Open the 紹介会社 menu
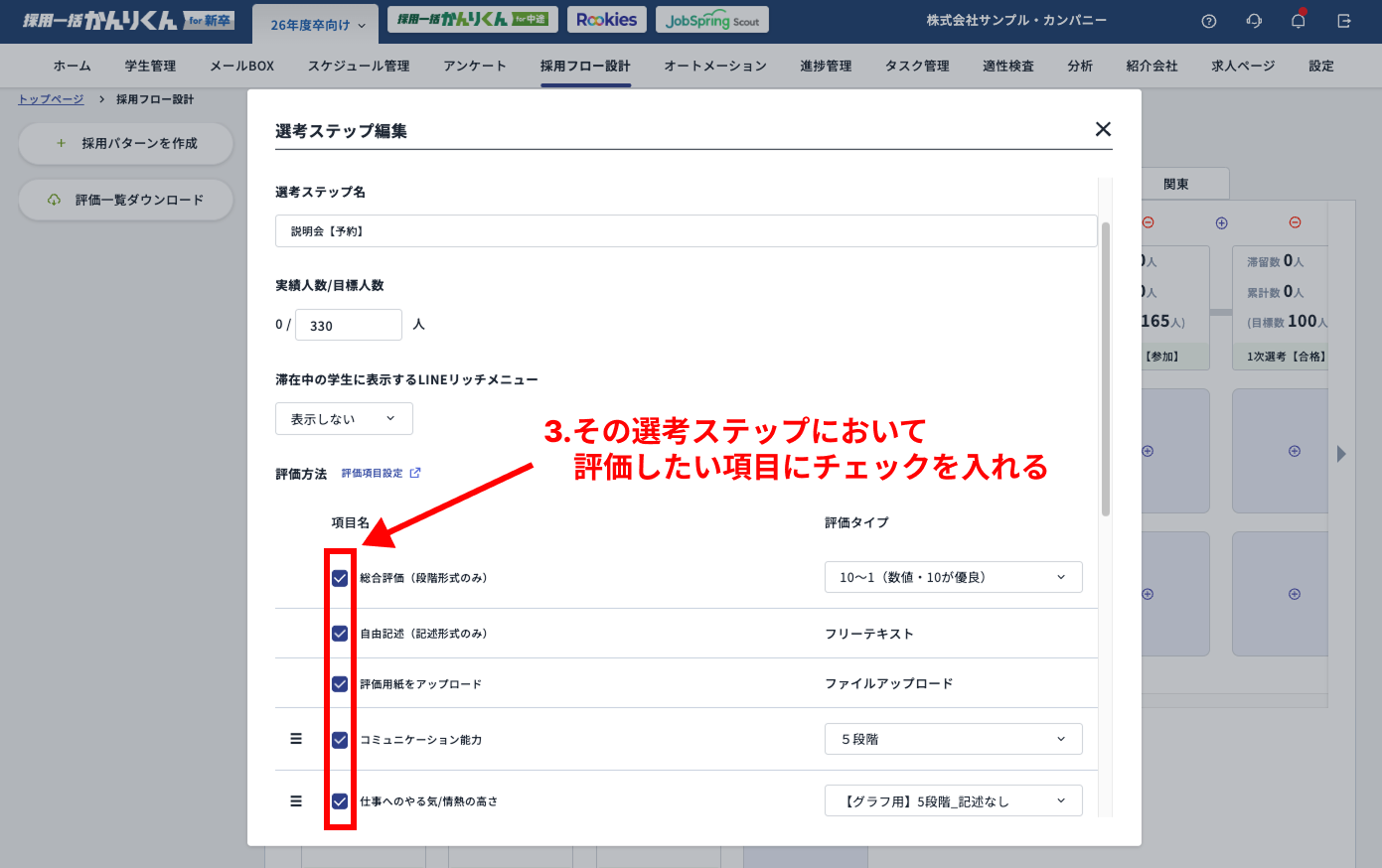The width and height of the screenshot is (1382, 868). [1152, 66]
